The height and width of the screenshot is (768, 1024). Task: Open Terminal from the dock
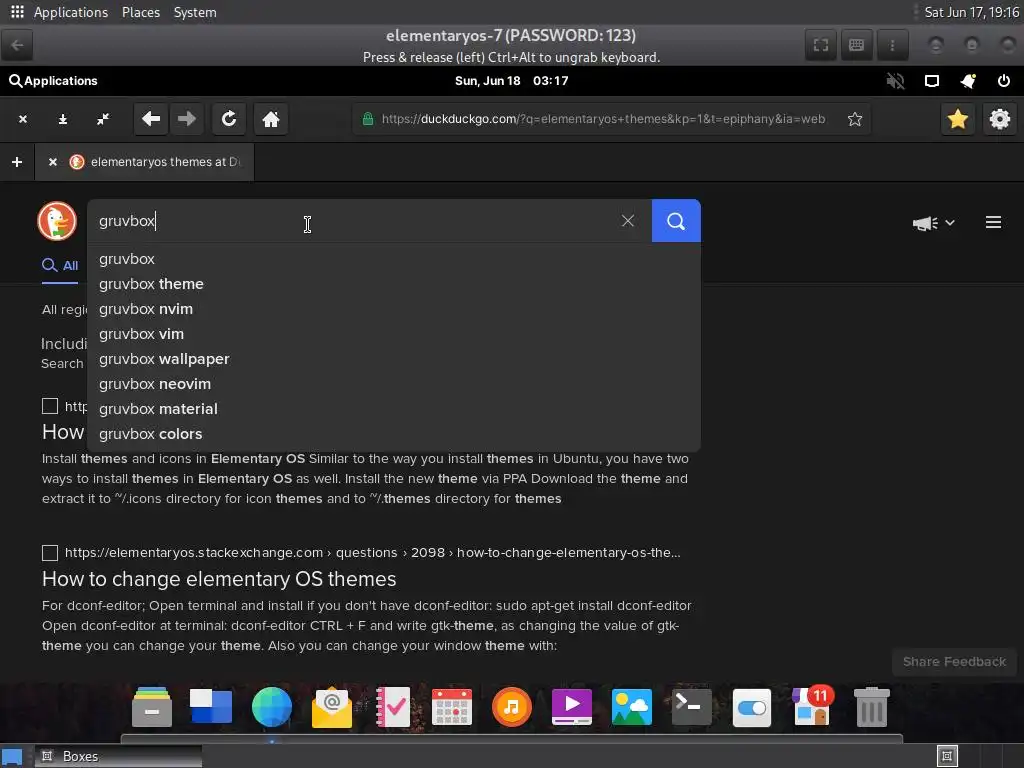coord(692,707)
